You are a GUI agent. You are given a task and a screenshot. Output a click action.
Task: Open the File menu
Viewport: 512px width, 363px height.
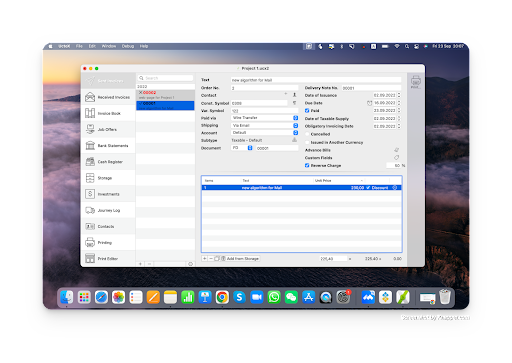tap(79, 46)
